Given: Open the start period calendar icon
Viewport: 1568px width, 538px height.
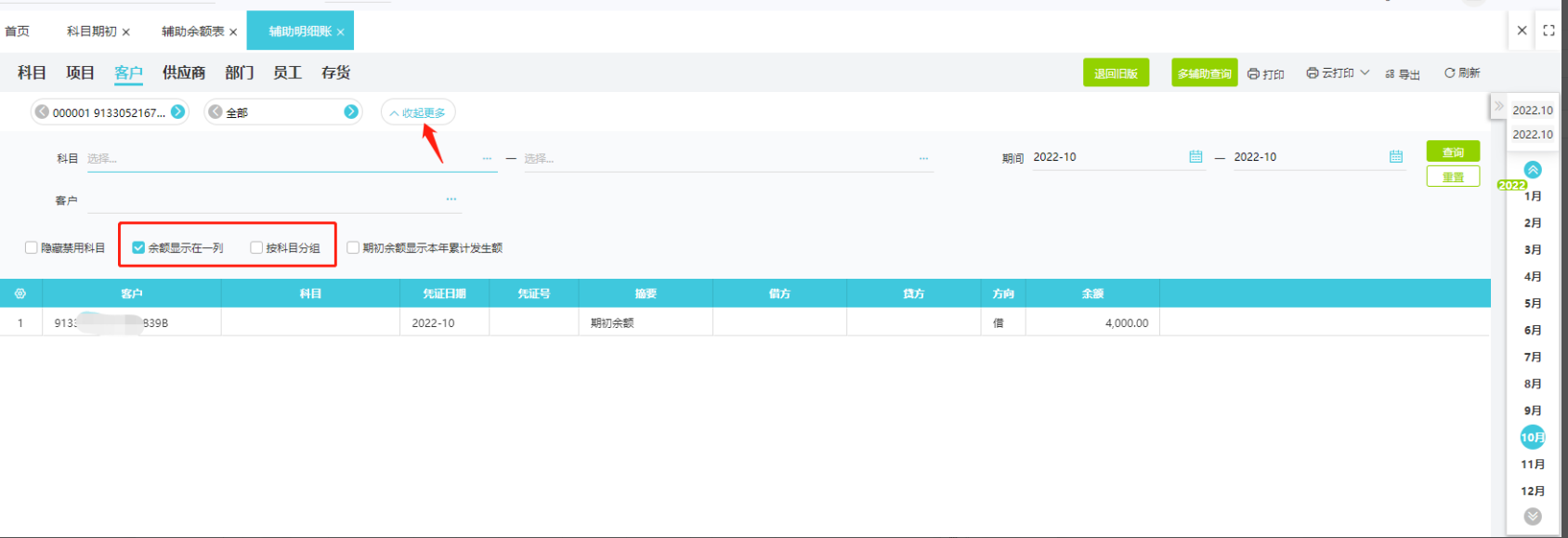Looking at the screenshot, I should [1196, 157].
